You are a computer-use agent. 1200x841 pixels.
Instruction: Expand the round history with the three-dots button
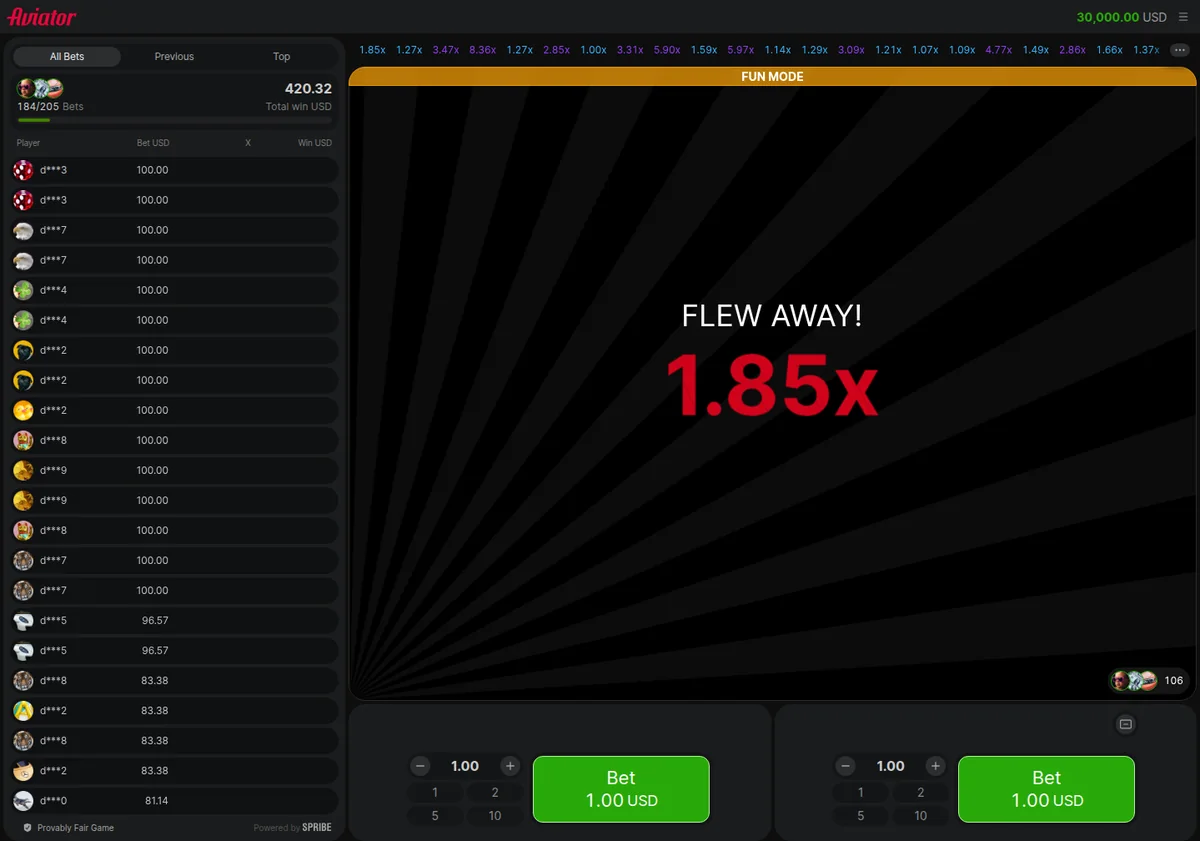pyautogui.click(x=1178, y=50)
